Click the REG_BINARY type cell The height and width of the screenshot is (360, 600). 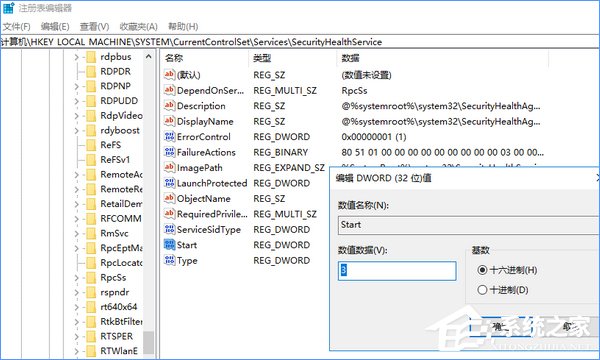pyautogui.click(x=280, y=152)
